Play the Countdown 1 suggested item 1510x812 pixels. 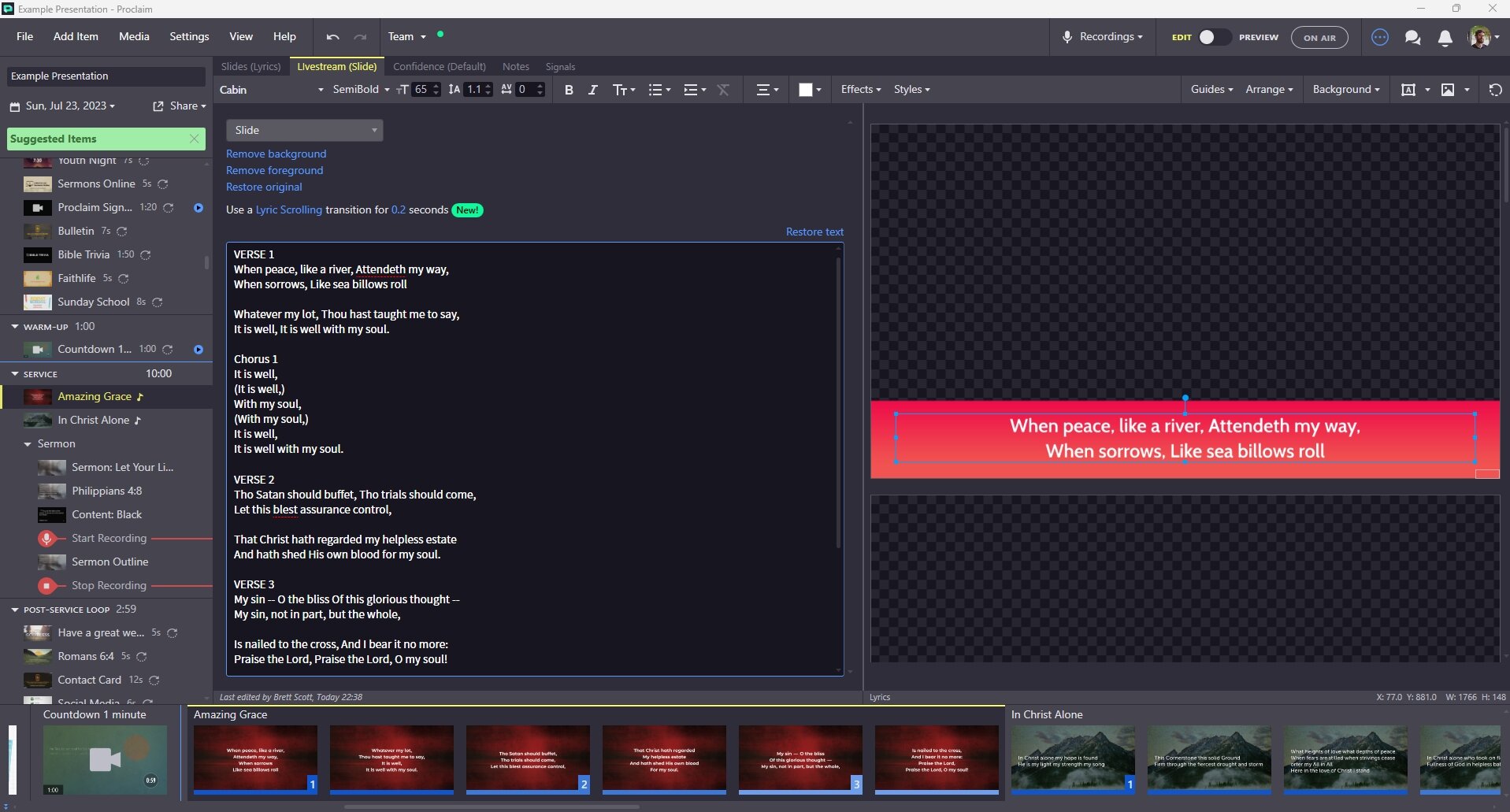click(x=198, y=349)
